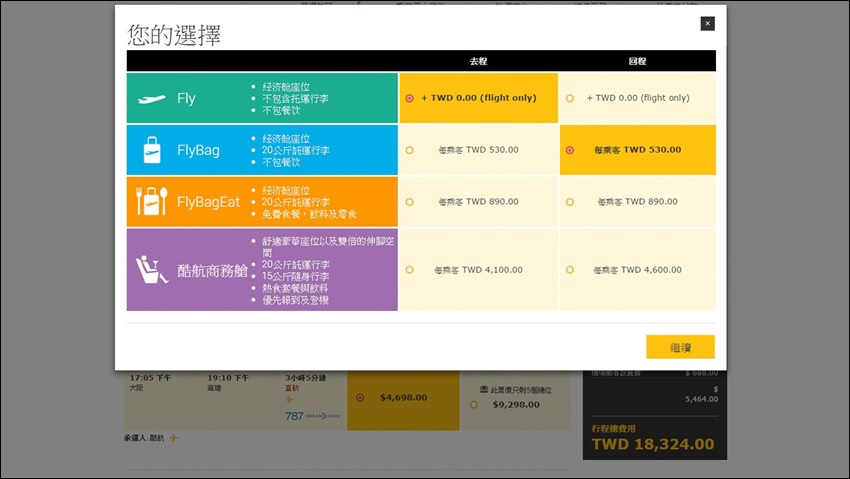Screen dimensions: 850x479
Task: Click the FlyBag suitcase icon
Action: point(152,150)
